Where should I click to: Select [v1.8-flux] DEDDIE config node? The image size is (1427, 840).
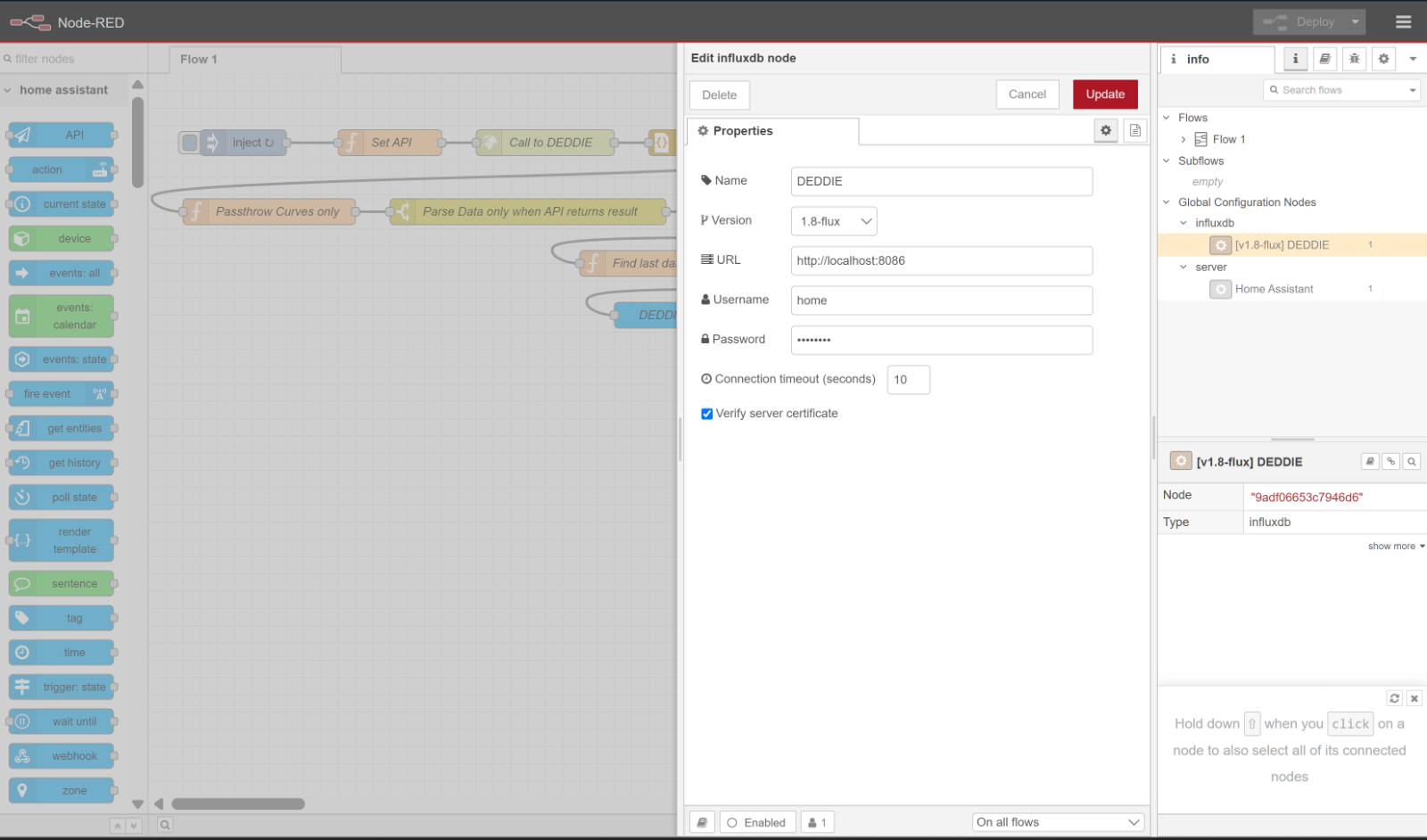[1282, 245]
